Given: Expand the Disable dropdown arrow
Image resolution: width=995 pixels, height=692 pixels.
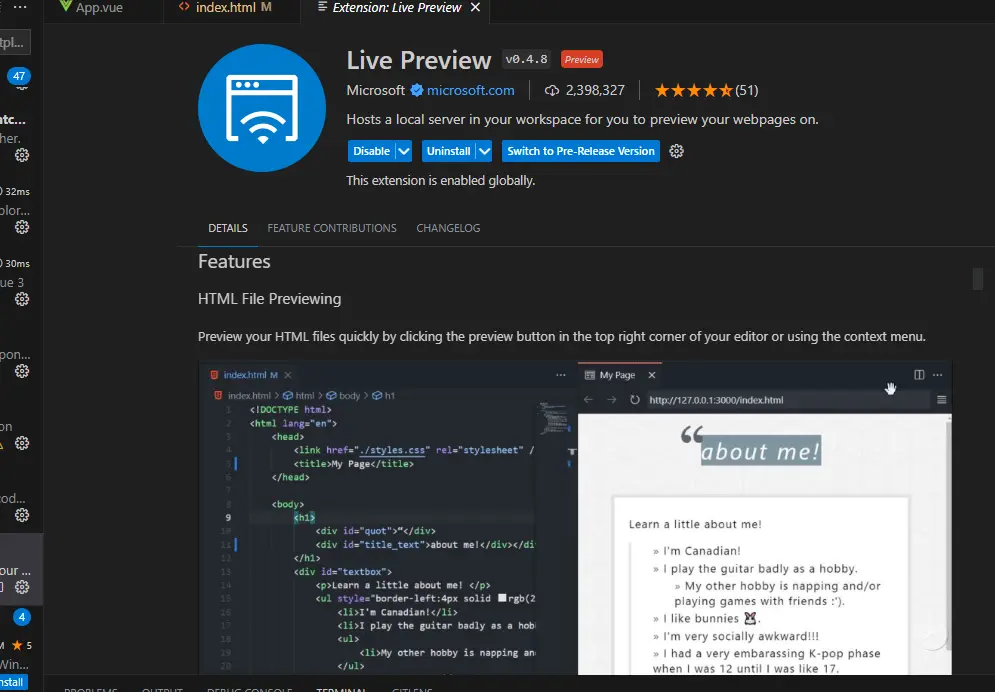Looking at the screenshot, I should 404,151.
